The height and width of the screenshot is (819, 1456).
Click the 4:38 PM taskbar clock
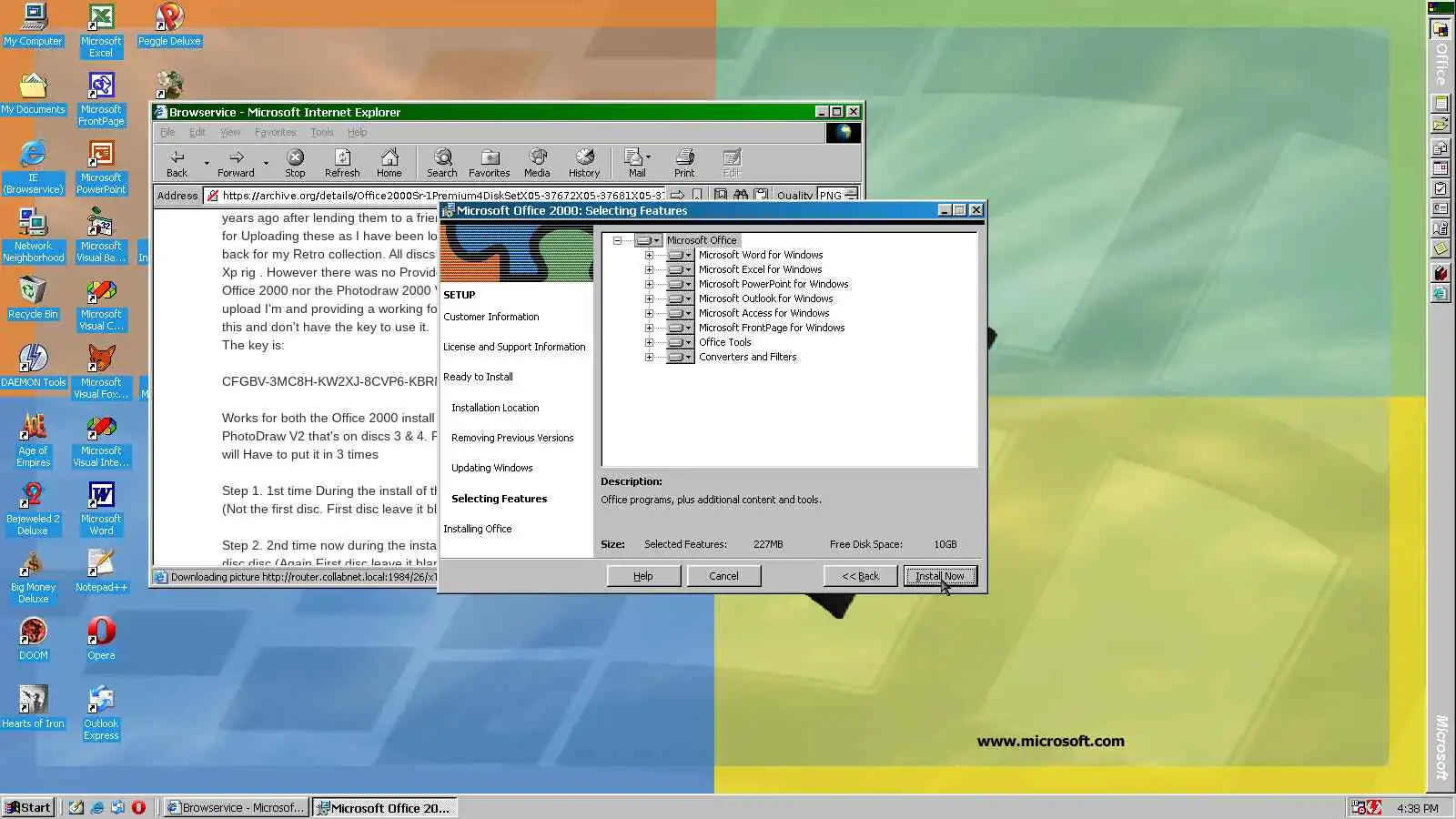[1418, 808]
